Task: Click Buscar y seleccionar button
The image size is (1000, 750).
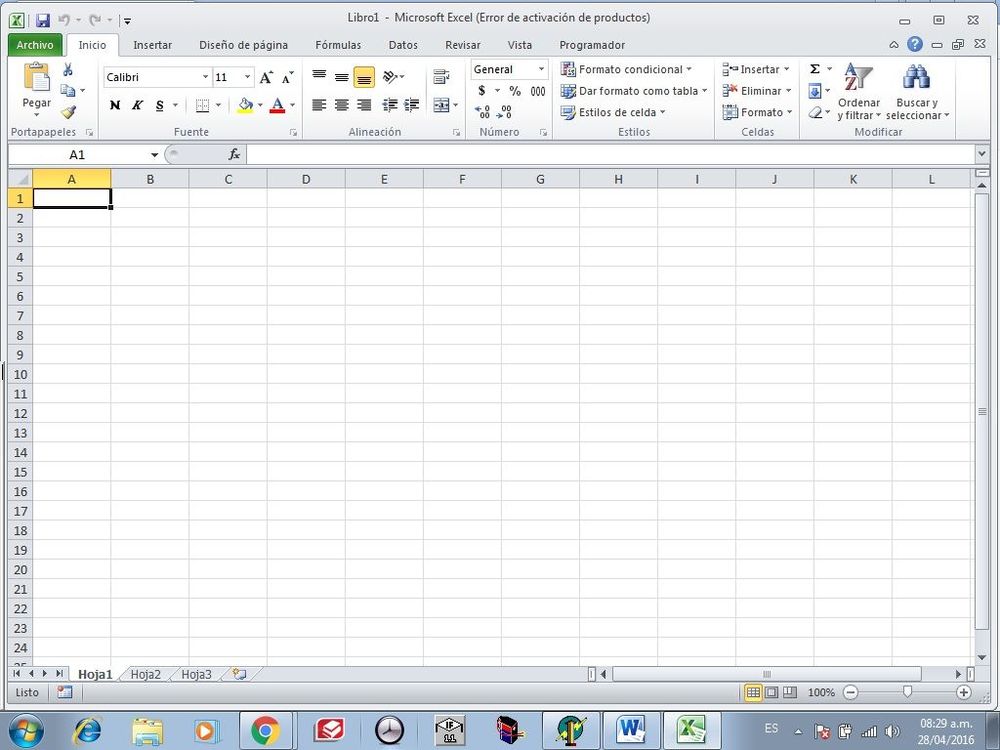Action: [x=917, y=93]
